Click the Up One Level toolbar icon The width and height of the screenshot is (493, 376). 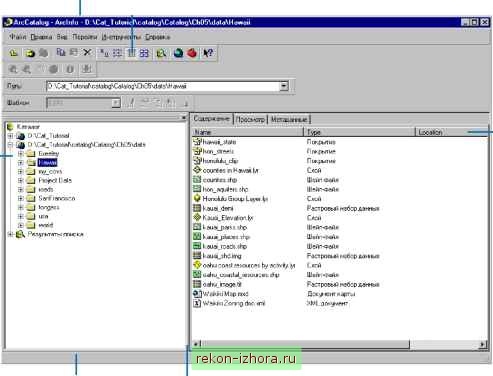(14, 53)
